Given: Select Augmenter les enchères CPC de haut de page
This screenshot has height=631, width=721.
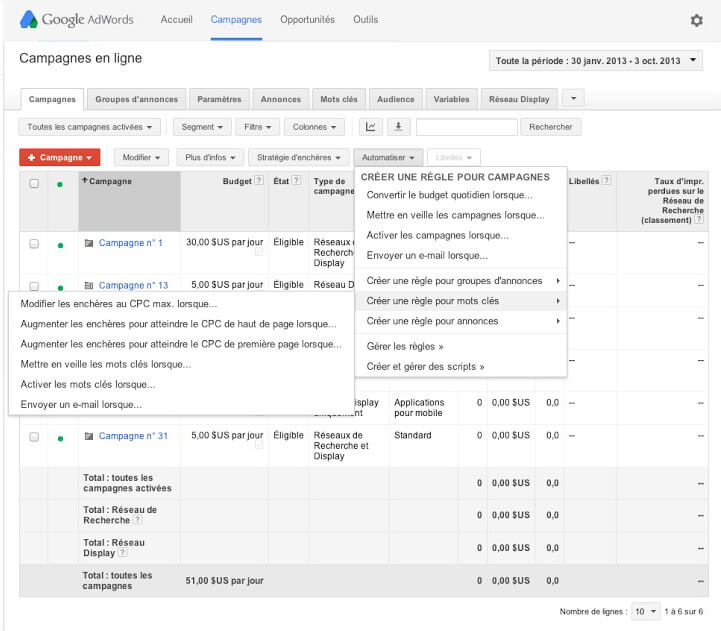Looking at the screenshot, I should pyautogui.click(x=182, y=324).
